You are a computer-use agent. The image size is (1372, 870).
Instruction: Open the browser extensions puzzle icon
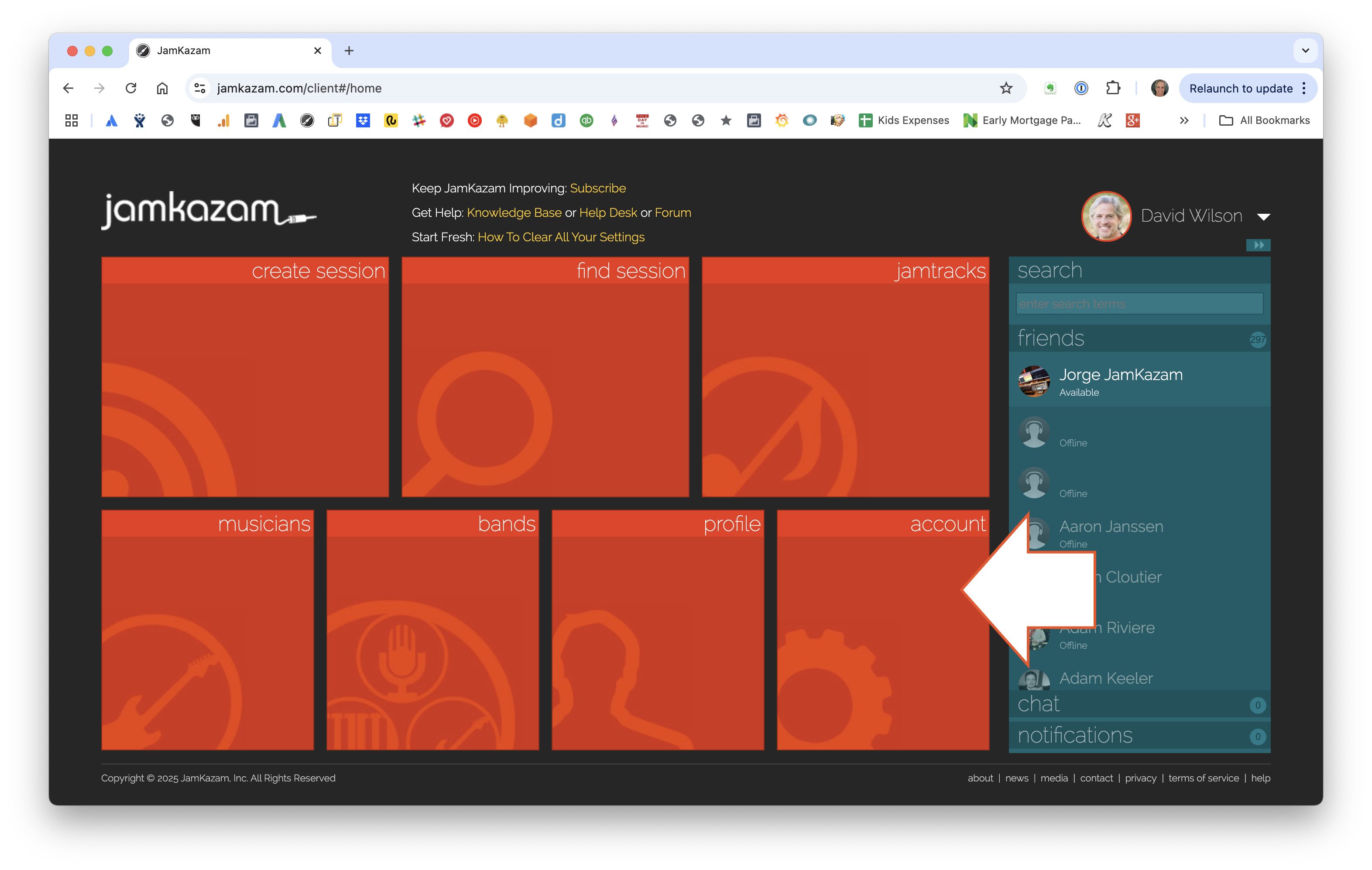pyautogui.click(x=1112, y=88)
